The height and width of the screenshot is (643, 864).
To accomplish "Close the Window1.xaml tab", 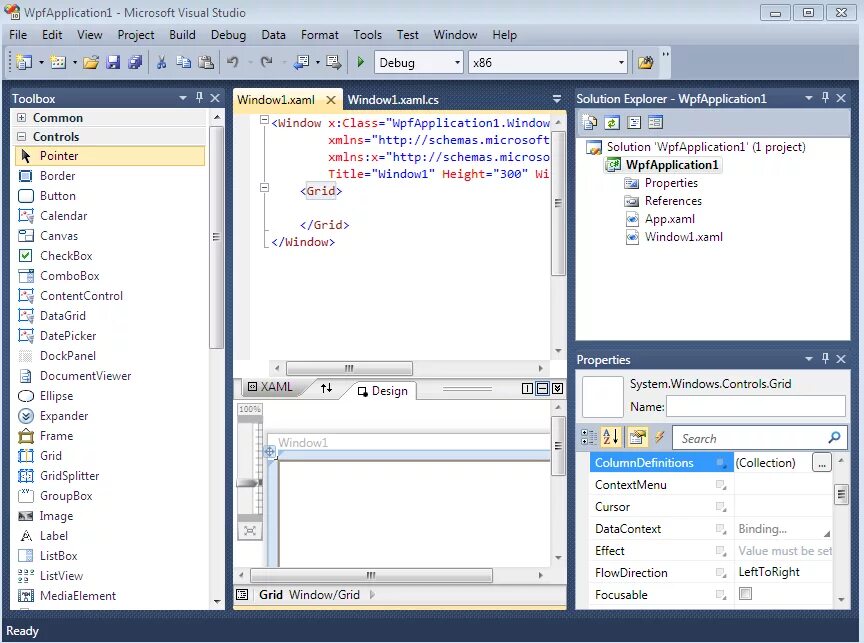I will click(x=331, y=100).
